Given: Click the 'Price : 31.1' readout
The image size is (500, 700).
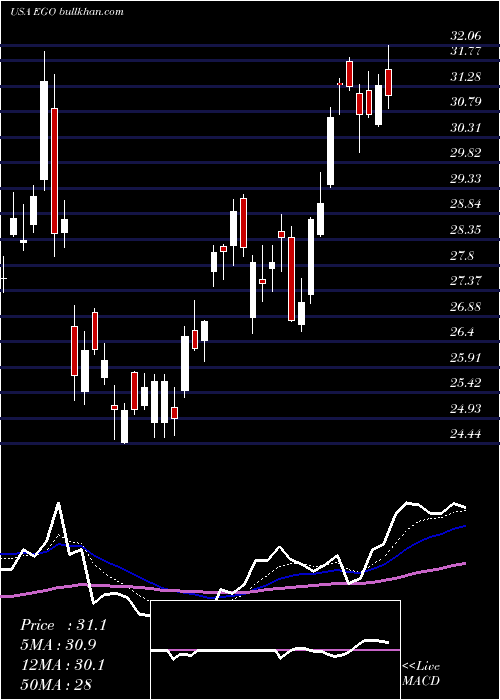Looking at the screenshot, I should (x=63, y=625).
